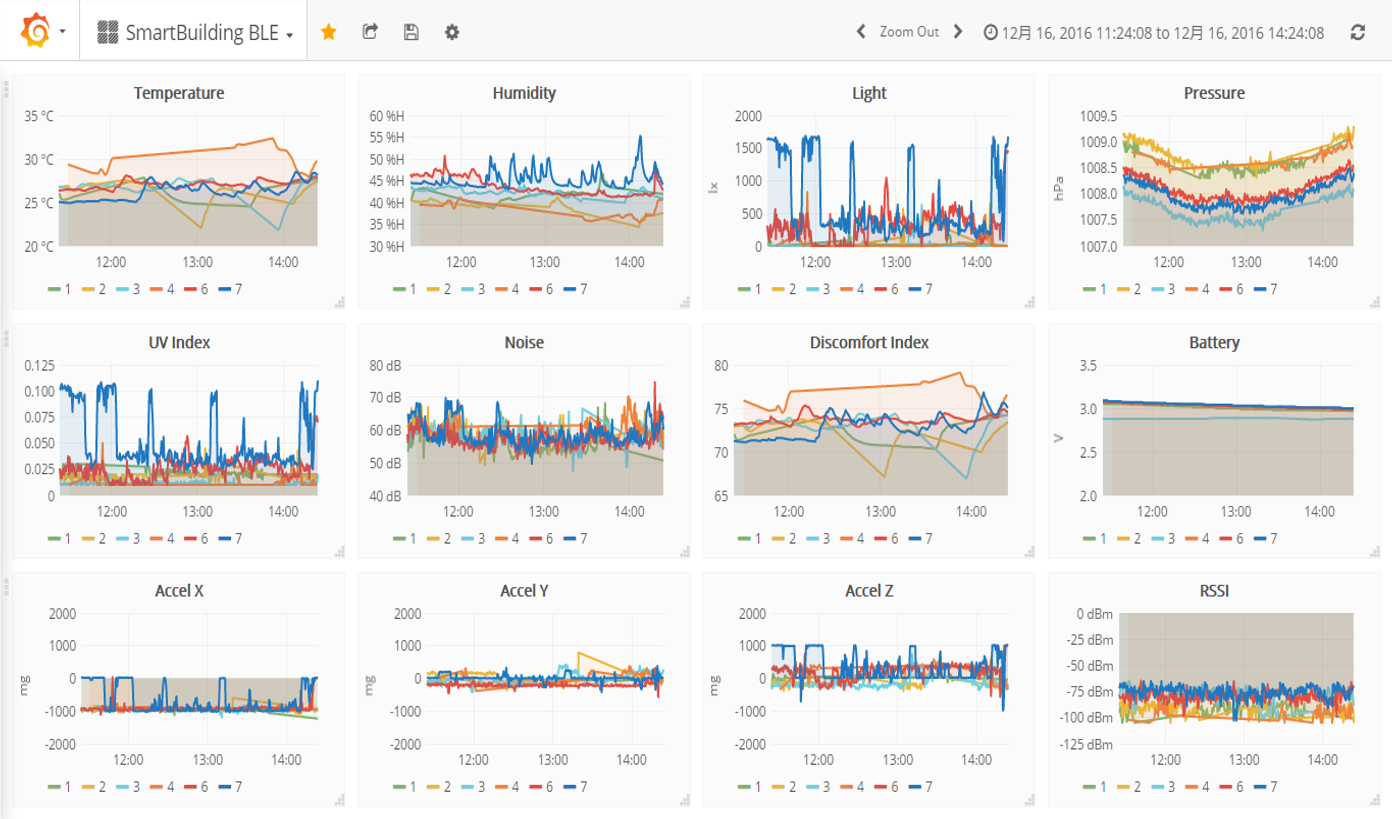Save the dashboard with floppy icon
The image size is (1392, 819).
(411, 32)
